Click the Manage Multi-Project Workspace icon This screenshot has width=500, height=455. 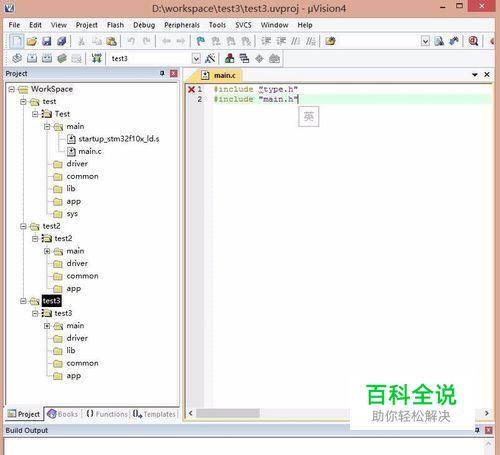point(244,59)
